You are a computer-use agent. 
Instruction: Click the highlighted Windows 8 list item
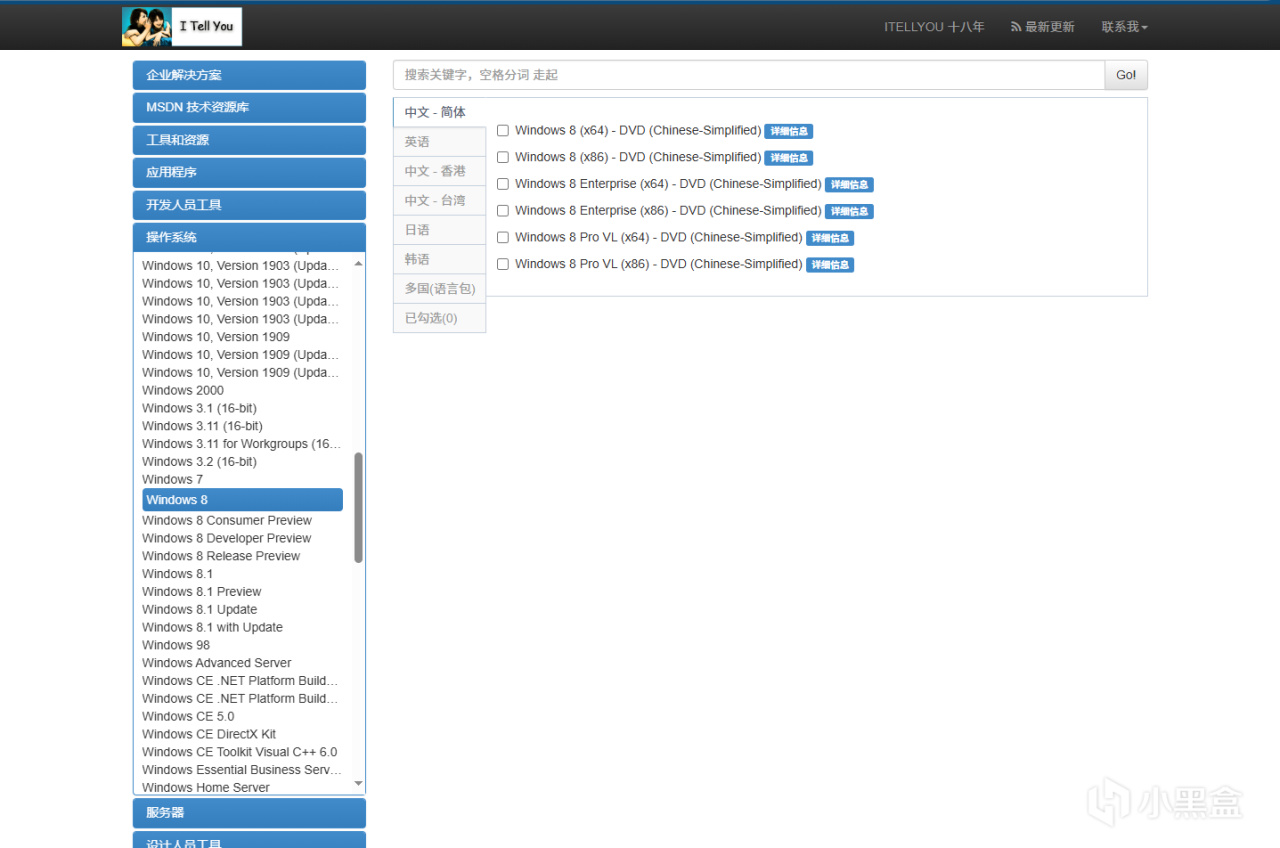[242, 500]
